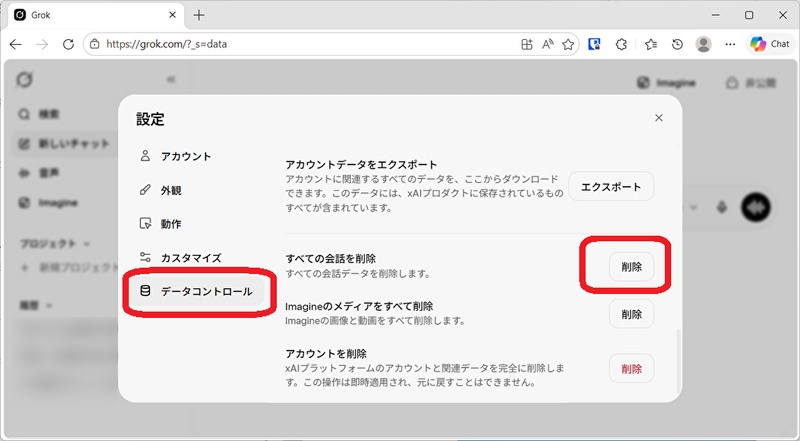Image resolution: width=800 pixels, height=441 pixels.
Task: Click 新規プロジェクト in the sidebar
Action: (x=71, y=267)
